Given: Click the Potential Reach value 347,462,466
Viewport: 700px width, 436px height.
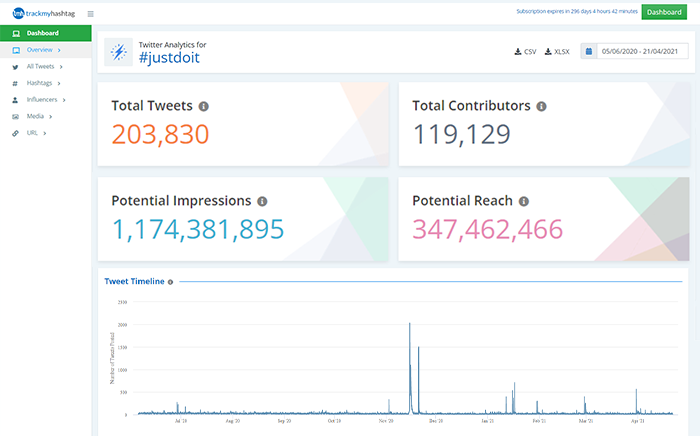Looking at the screenshot, I should pos(488,229).
